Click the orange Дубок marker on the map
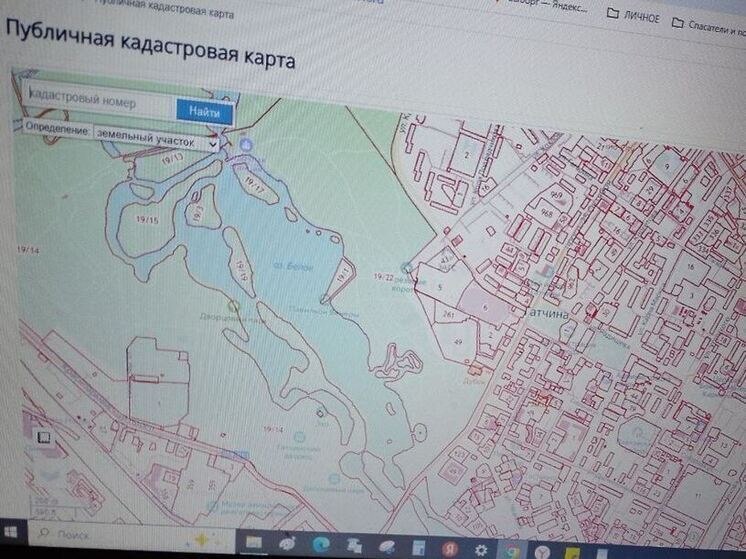Image resolution: width=746 pixels, height=559 pixels. click(x=475, y=368)
